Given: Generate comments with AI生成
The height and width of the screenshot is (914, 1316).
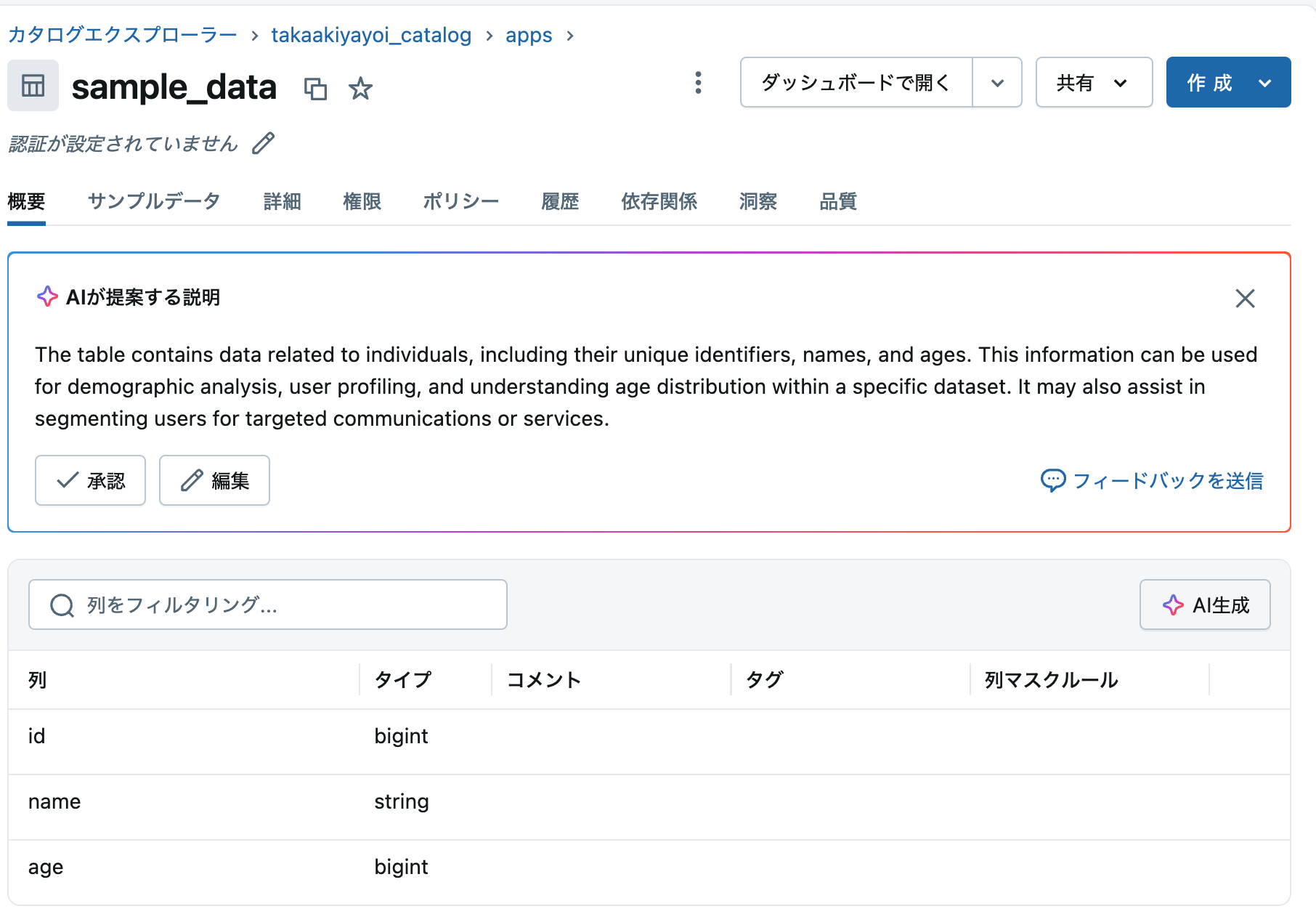Looking at the screenshot, I should tap(1204, 604).
